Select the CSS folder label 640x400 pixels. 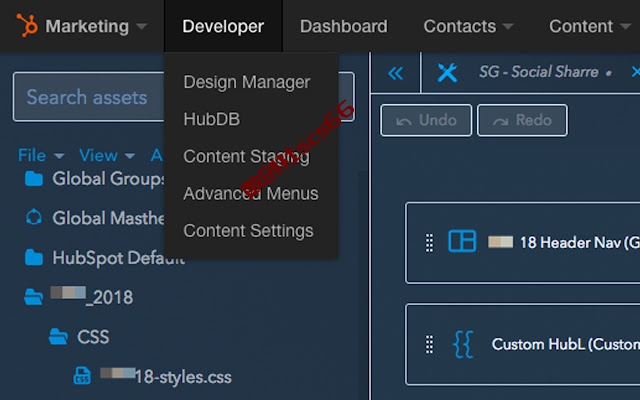(93, 337)
